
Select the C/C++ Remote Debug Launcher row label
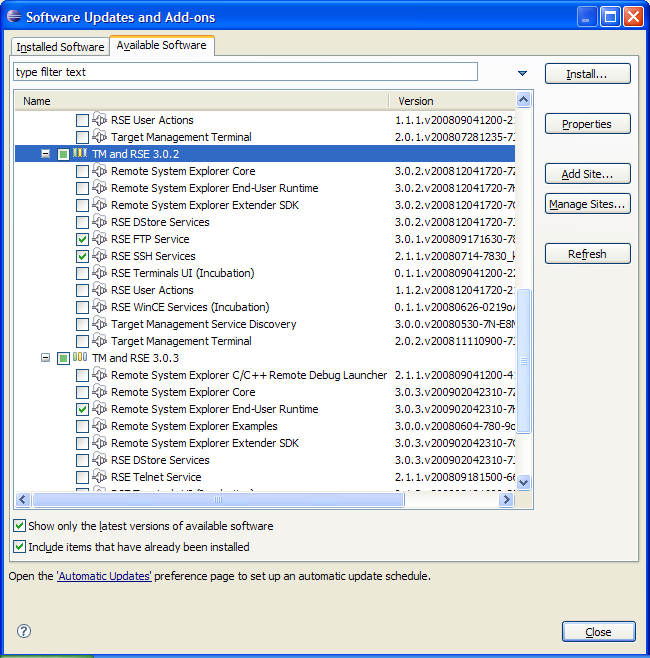coord(248,375)
